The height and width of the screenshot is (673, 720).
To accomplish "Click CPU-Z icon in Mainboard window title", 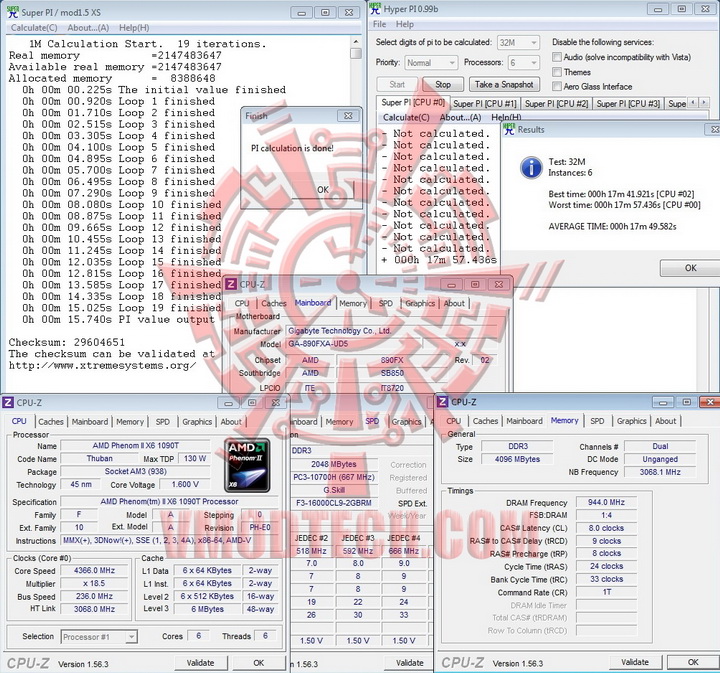I will point(231,284).
